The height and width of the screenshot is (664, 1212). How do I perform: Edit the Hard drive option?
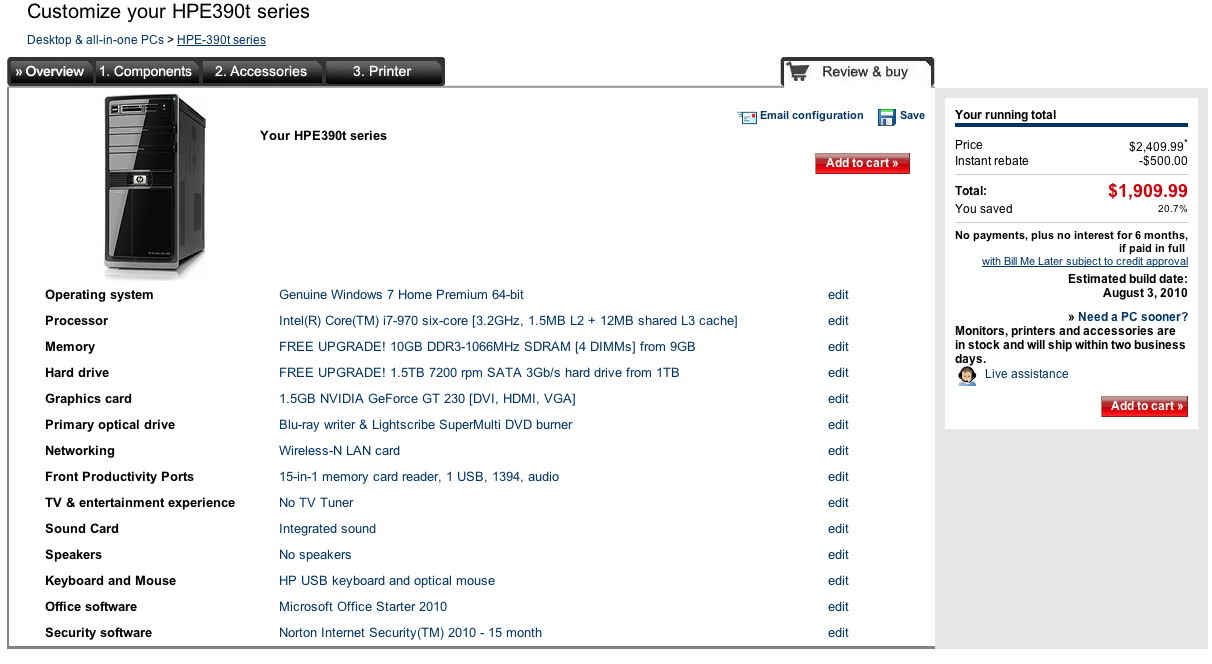pyautogui.click(x=838, y=373)
